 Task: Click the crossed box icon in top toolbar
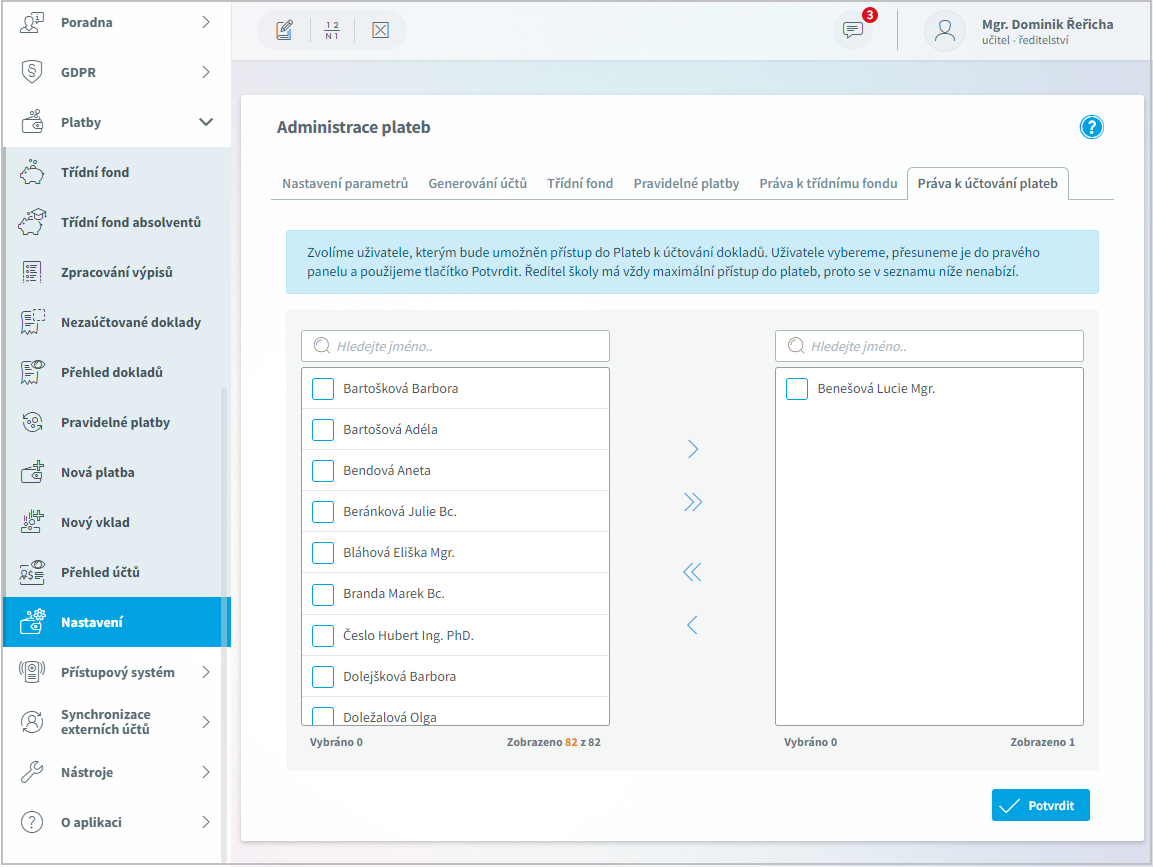[x=380, y=30]
